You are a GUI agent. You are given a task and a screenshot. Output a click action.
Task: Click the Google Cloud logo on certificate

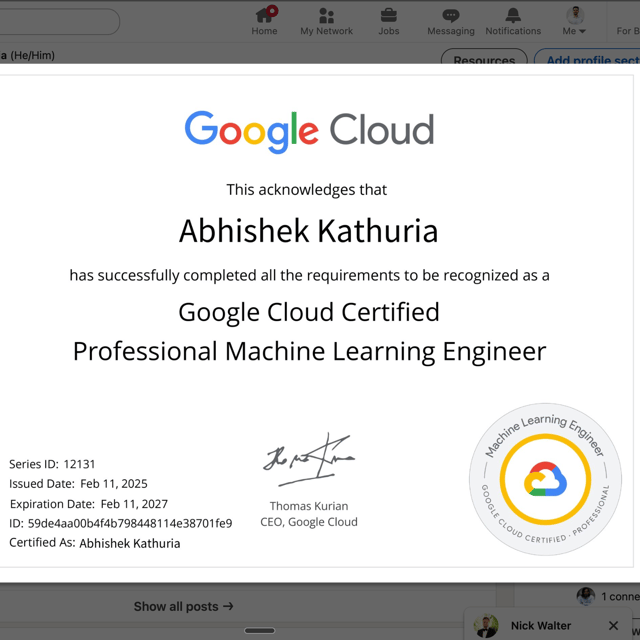(309, 131)
